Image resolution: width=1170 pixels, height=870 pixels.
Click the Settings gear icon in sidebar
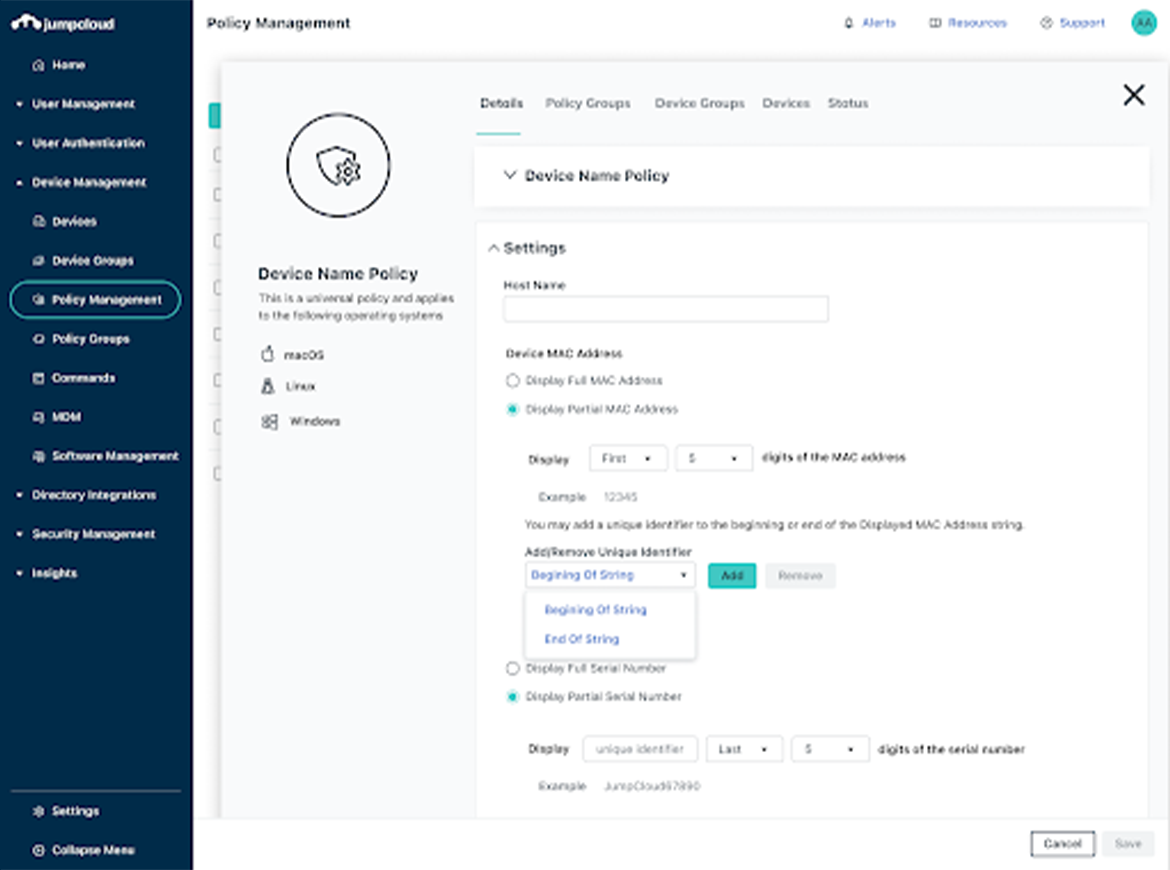(39, 811)
